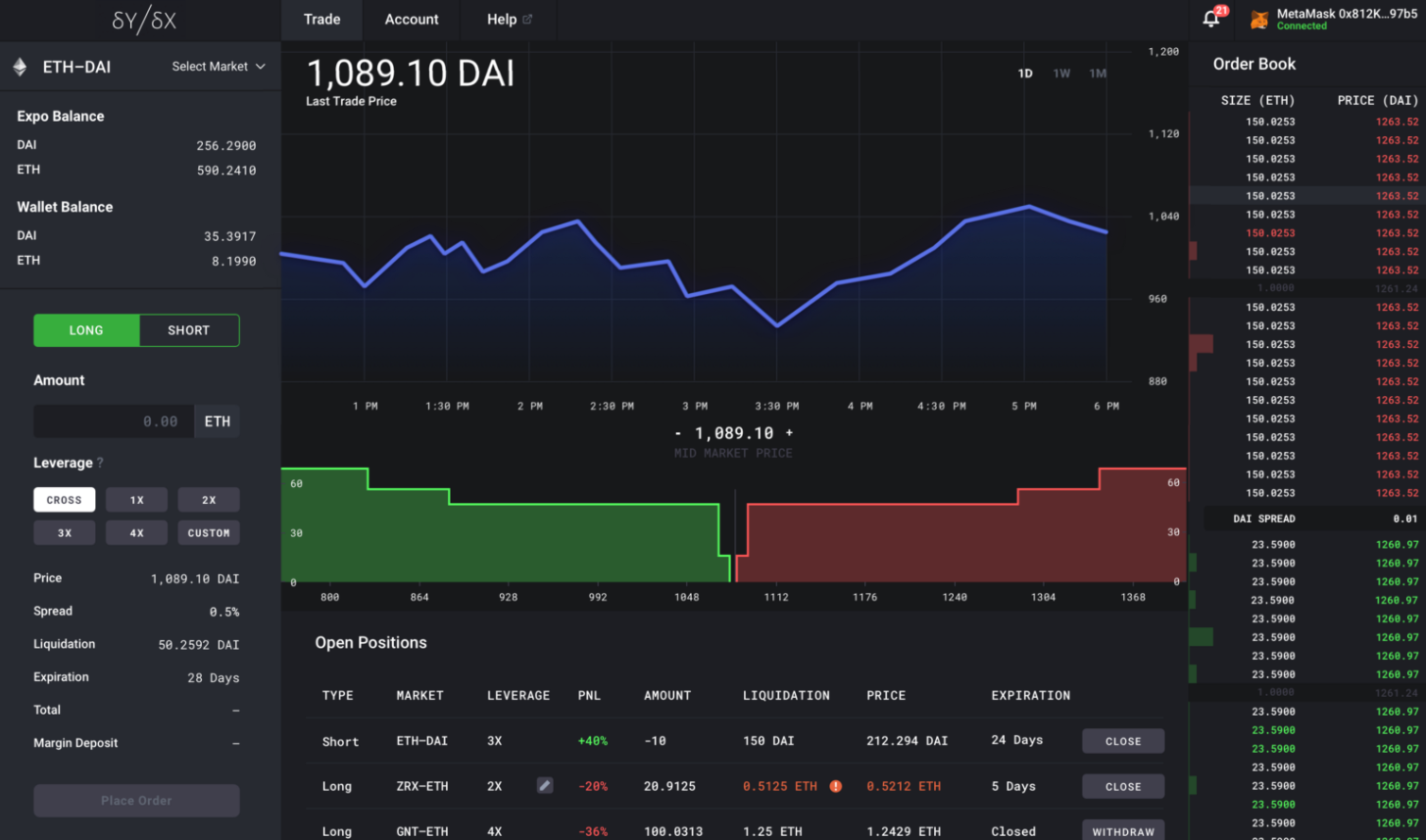
Task: Click the MetaMask fox icon
Action: [x=1258, y=19]
